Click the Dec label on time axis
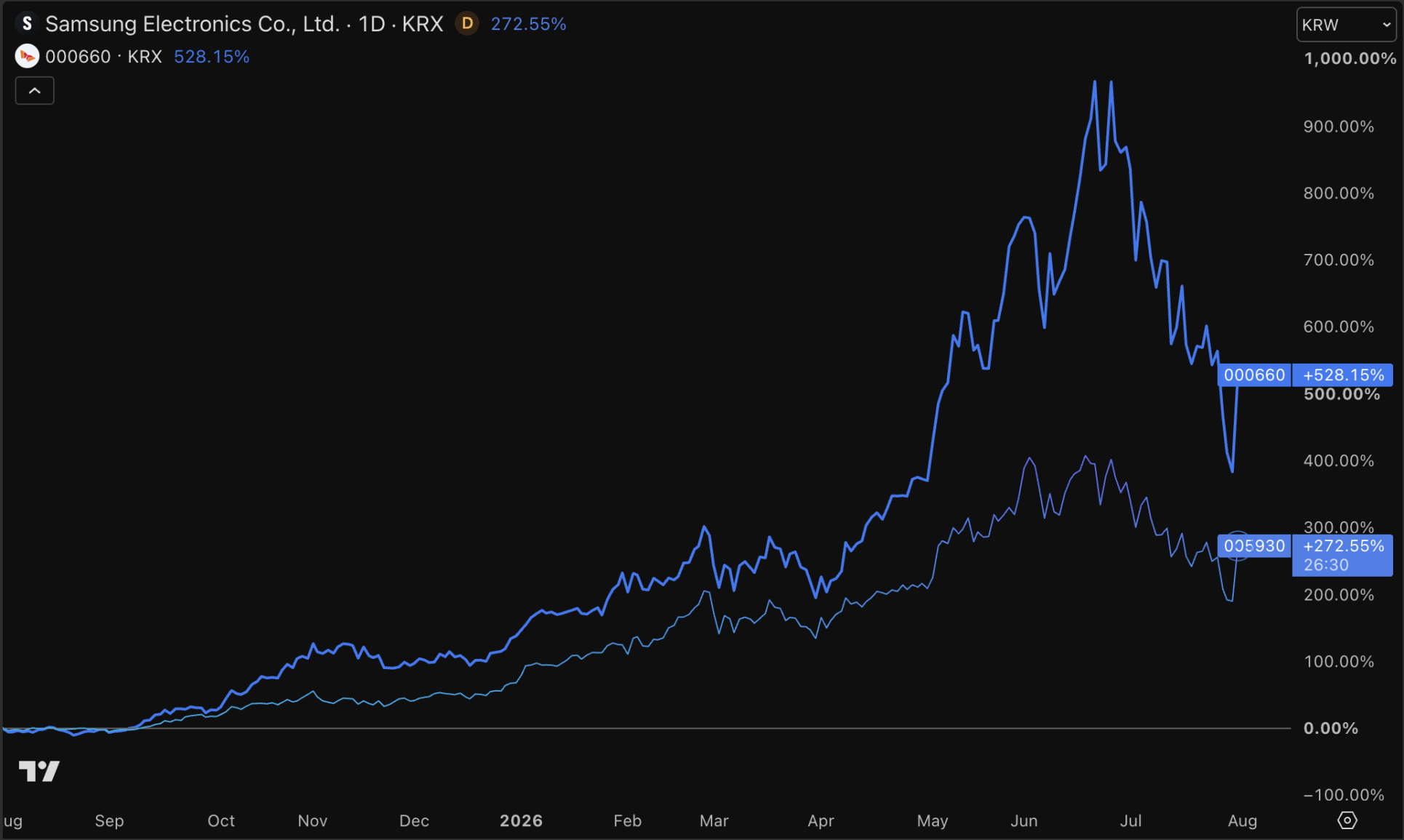The image size is (1404, 840). tap(414, 821)
